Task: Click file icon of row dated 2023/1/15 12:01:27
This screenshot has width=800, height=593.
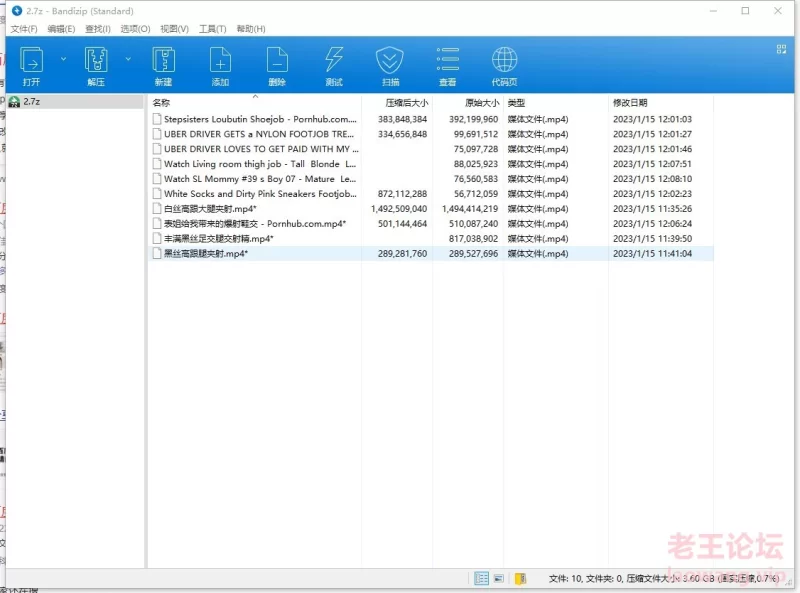Action: 157,134
